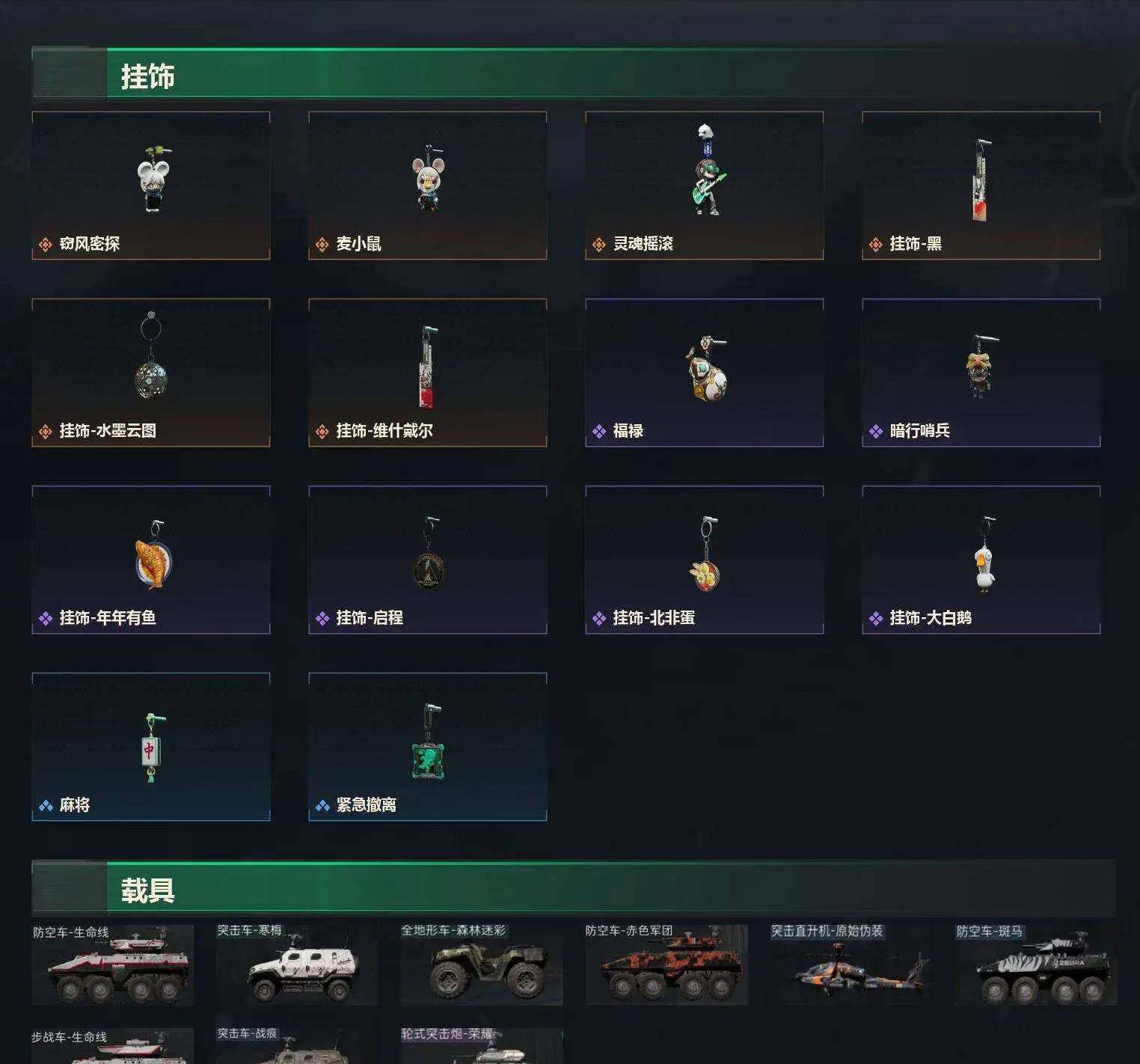The height and width of the screenshot is (1064, 1140).
Task: Open the 突击直升机-原始伪装 helicopter thumbnail
Action: pyautogui.click(x=851, y=964)
